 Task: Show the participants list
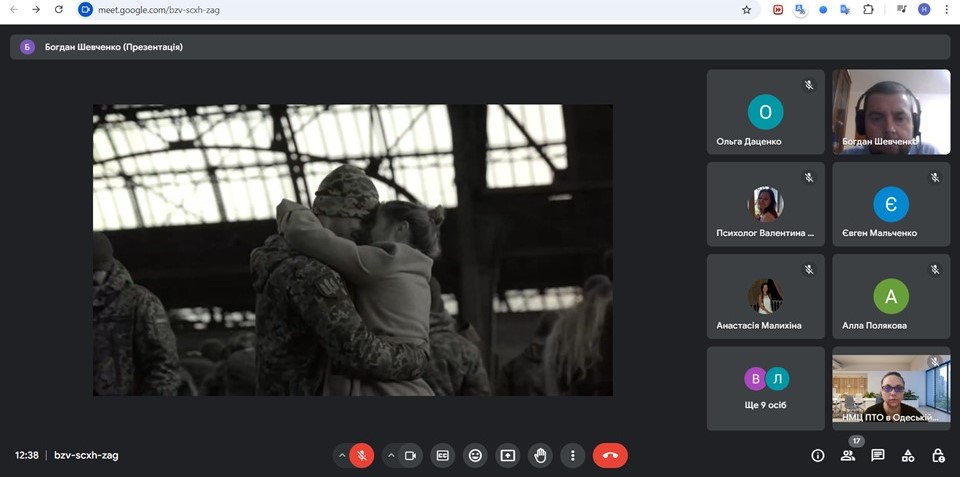pyautogui.click(x=848, y=455)
